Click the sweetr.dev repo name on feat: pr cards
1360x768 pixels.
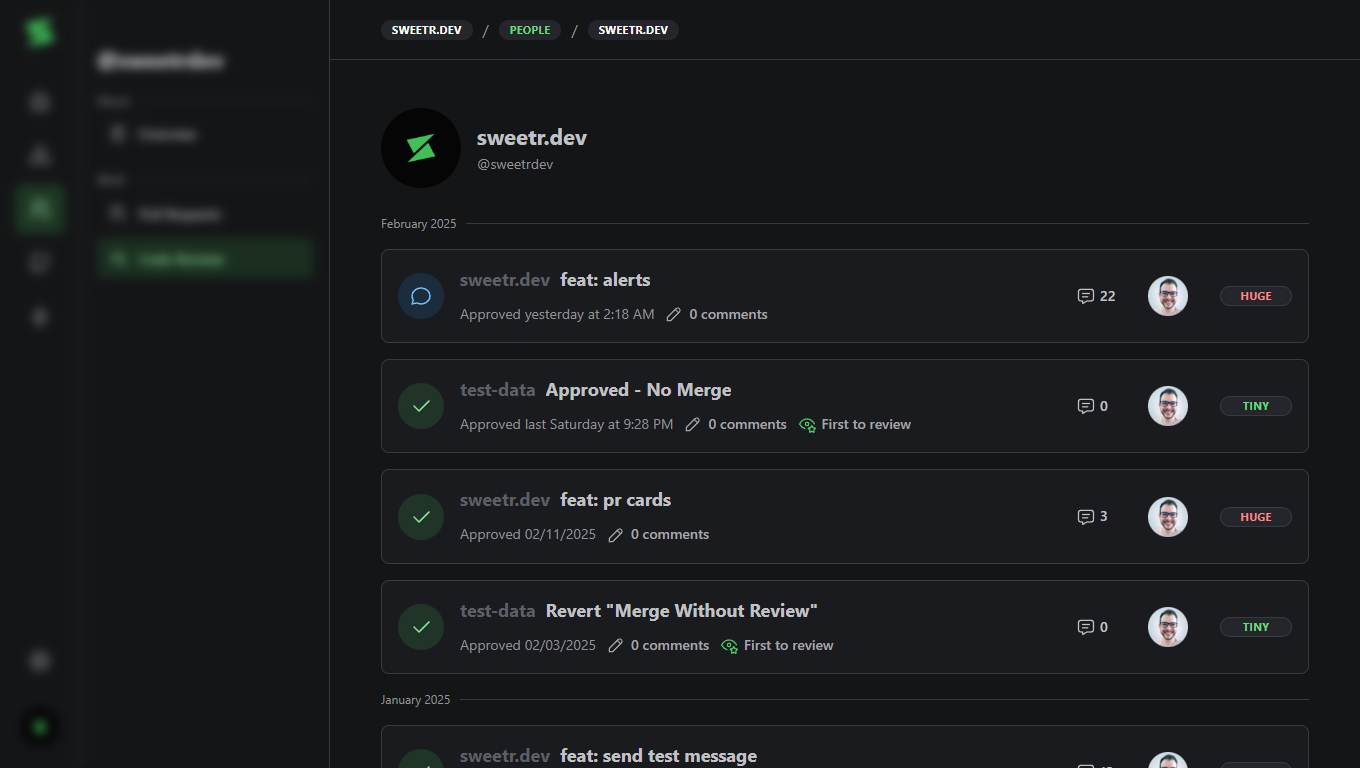point(505,500)
